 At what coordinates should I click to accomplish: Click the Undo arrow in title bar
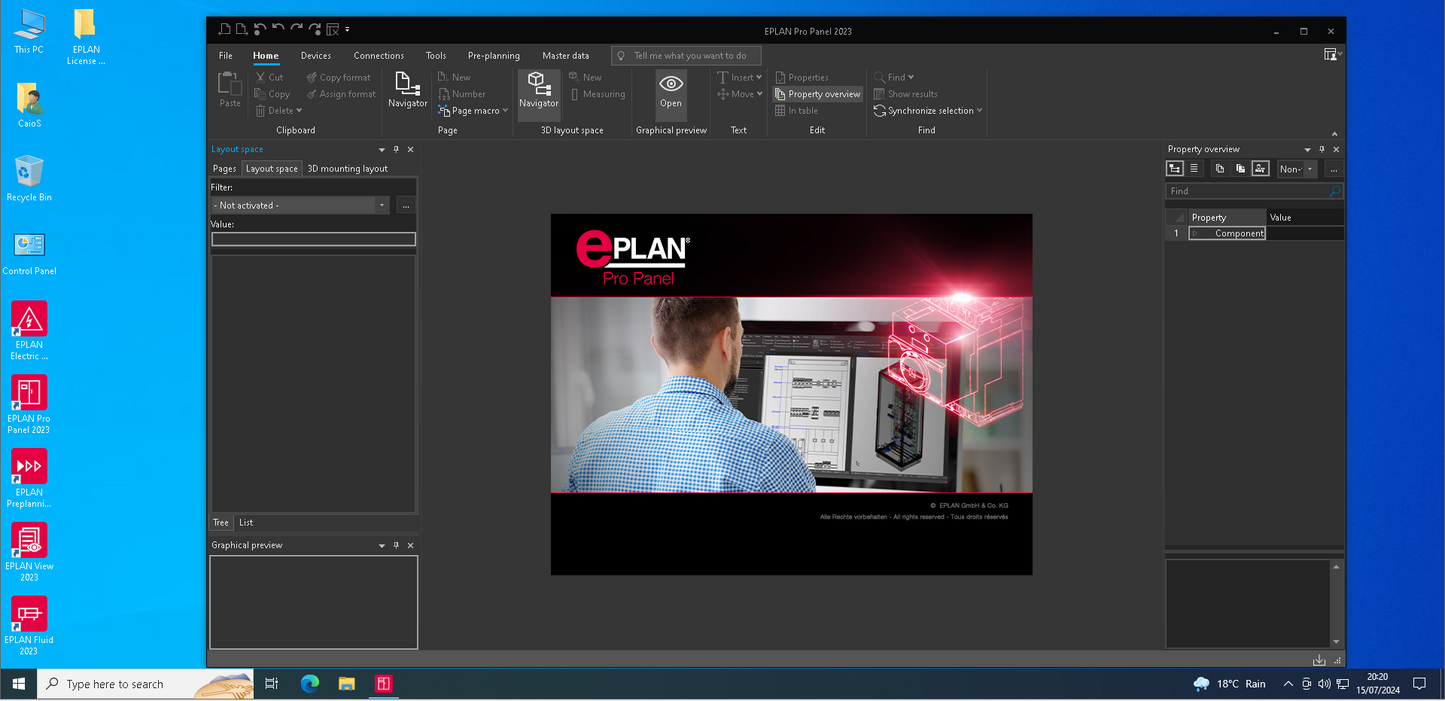tap(278, 30)
